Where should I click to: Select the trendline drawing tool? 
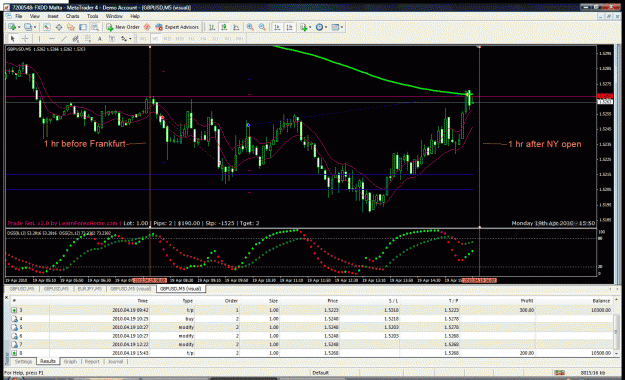(64, 39)
